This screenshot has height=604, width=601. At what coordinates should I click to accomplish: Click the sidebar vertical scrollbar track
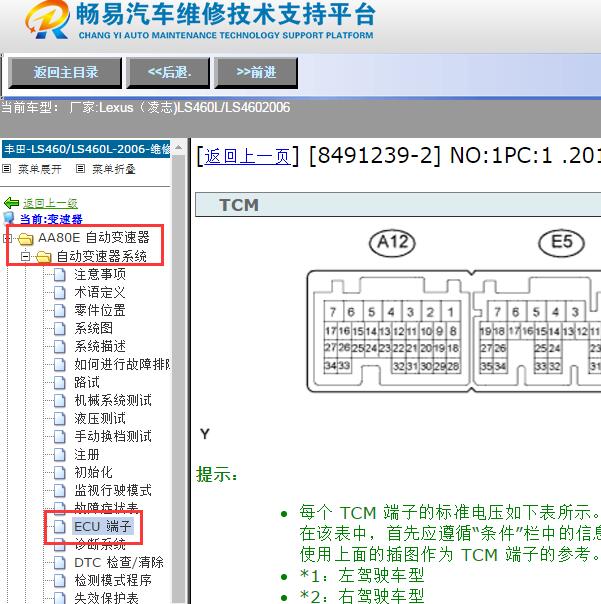click(x=178, y=379)
